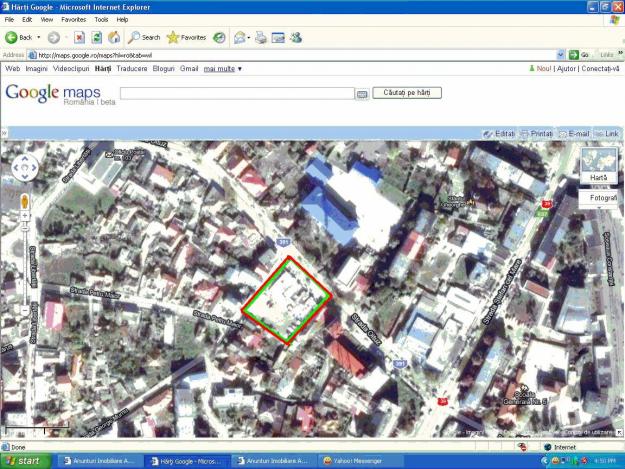Click the Bloguri link
The image size is (625, 469).
tap(164, 69)
